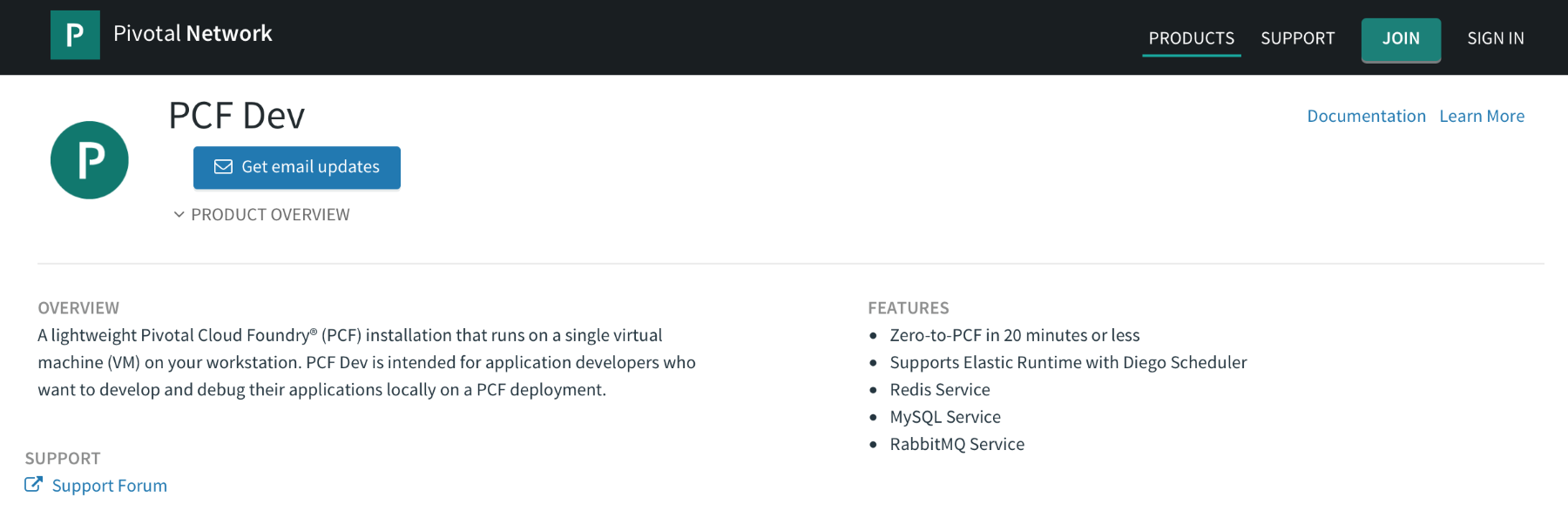Viewport: 1568px width, 524px height.
Task: Toggle the PRODUCT OVERVIEW label
Action: pyautogui.click(x=270, y=214)
